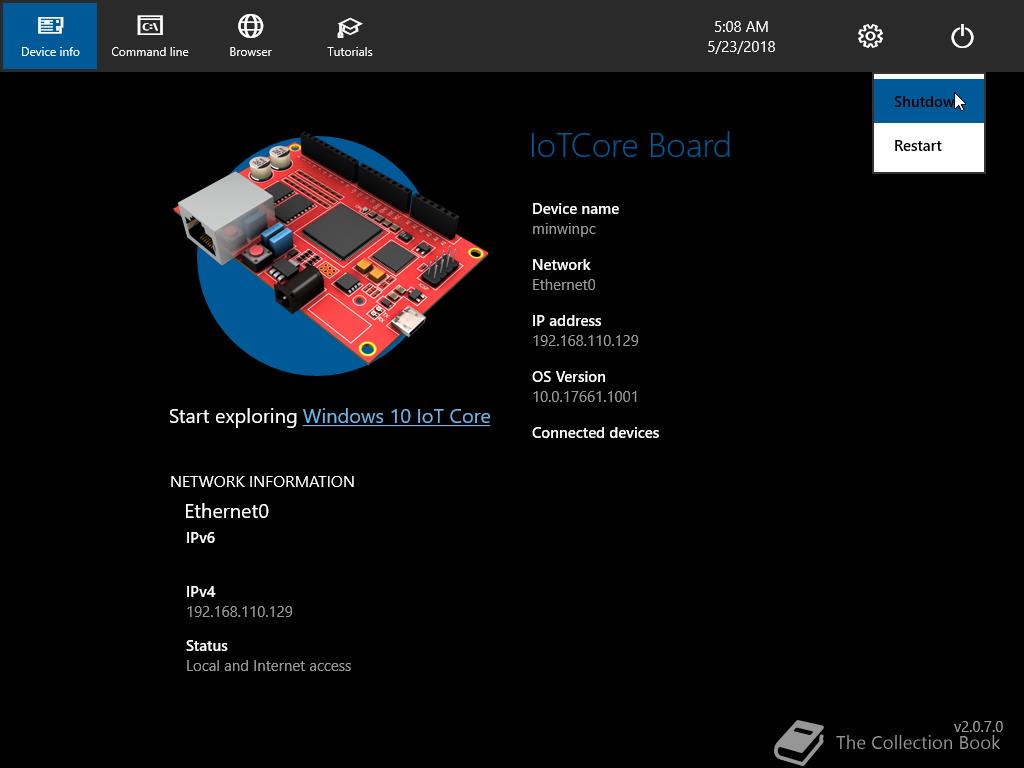The height and width of the screenshot is (768, 1024).
Task: Click the IPv4 address under Ethernet0
Action: coord(239,612)
